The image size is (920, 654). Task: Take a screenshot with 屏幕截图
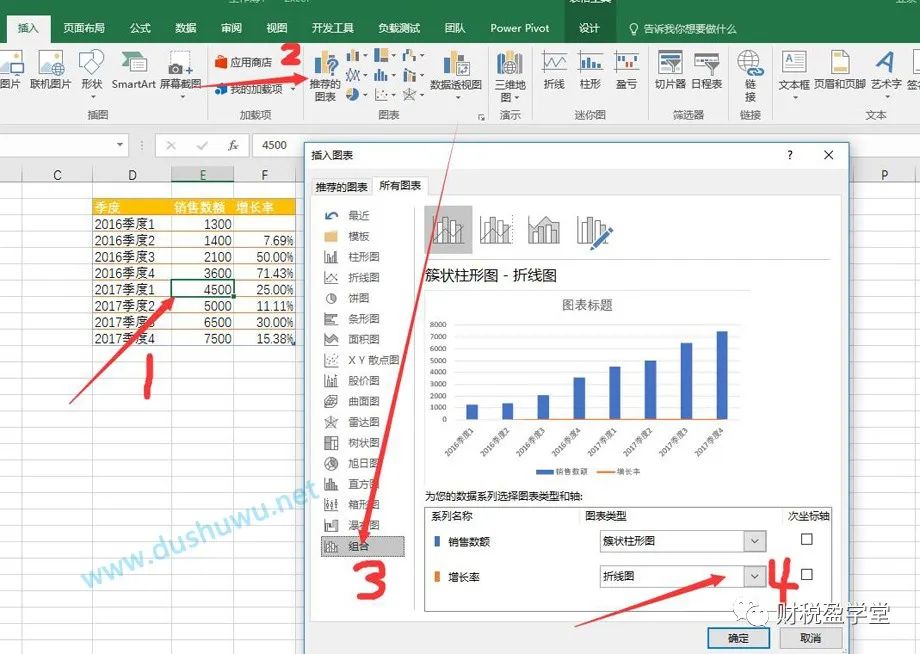coord(181,72)
